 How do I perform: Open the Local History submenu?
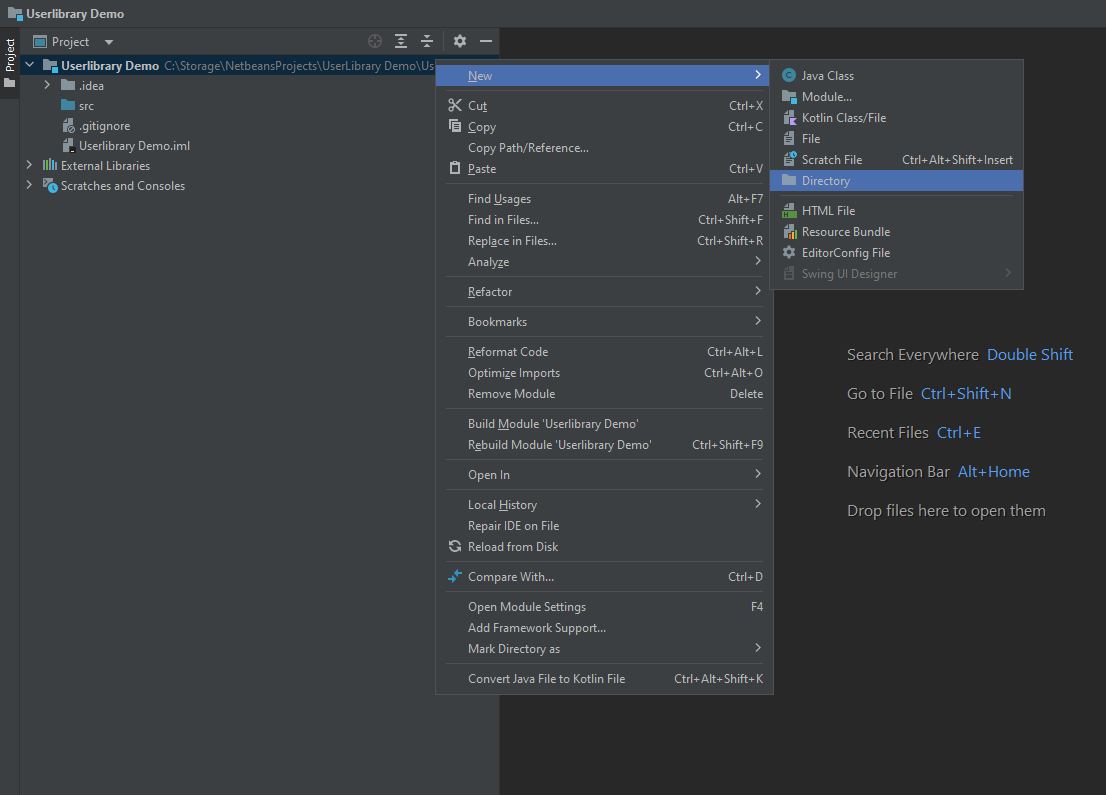pyautogui.click(x=604, y=505)
